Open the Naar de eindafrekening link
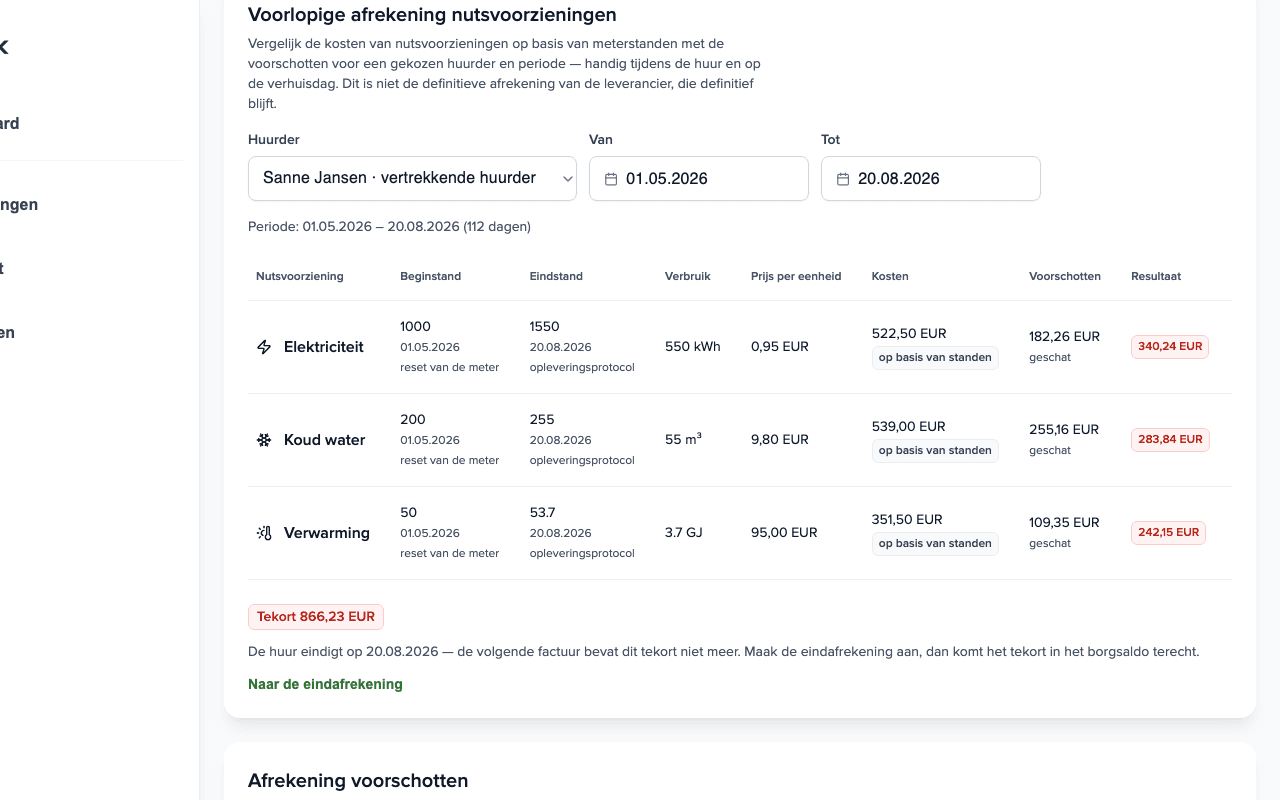This screenshot has width=1280, height=800. click(325, 684)
